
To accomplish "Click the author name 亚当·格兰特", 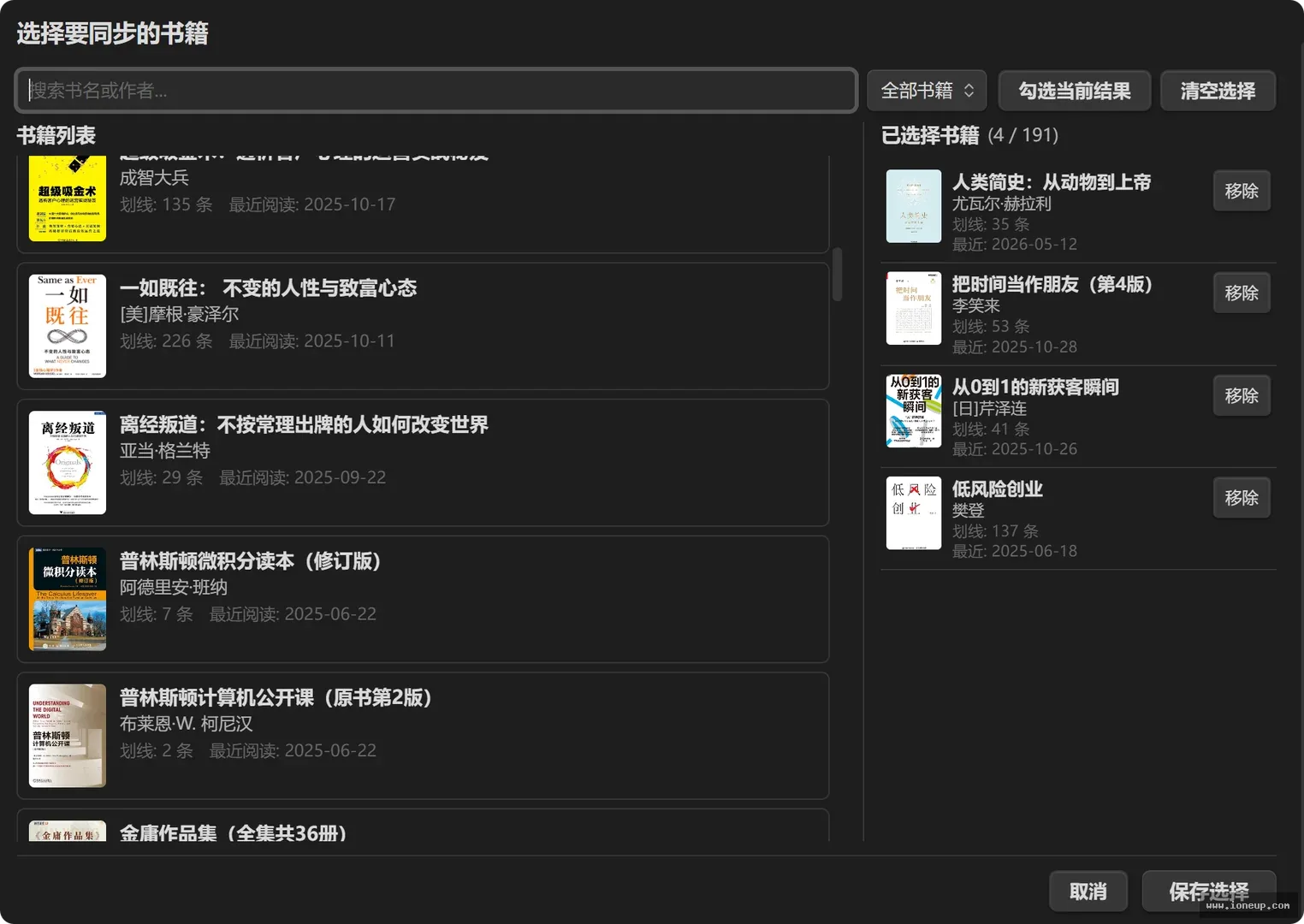I will click(x=165, y=451).
